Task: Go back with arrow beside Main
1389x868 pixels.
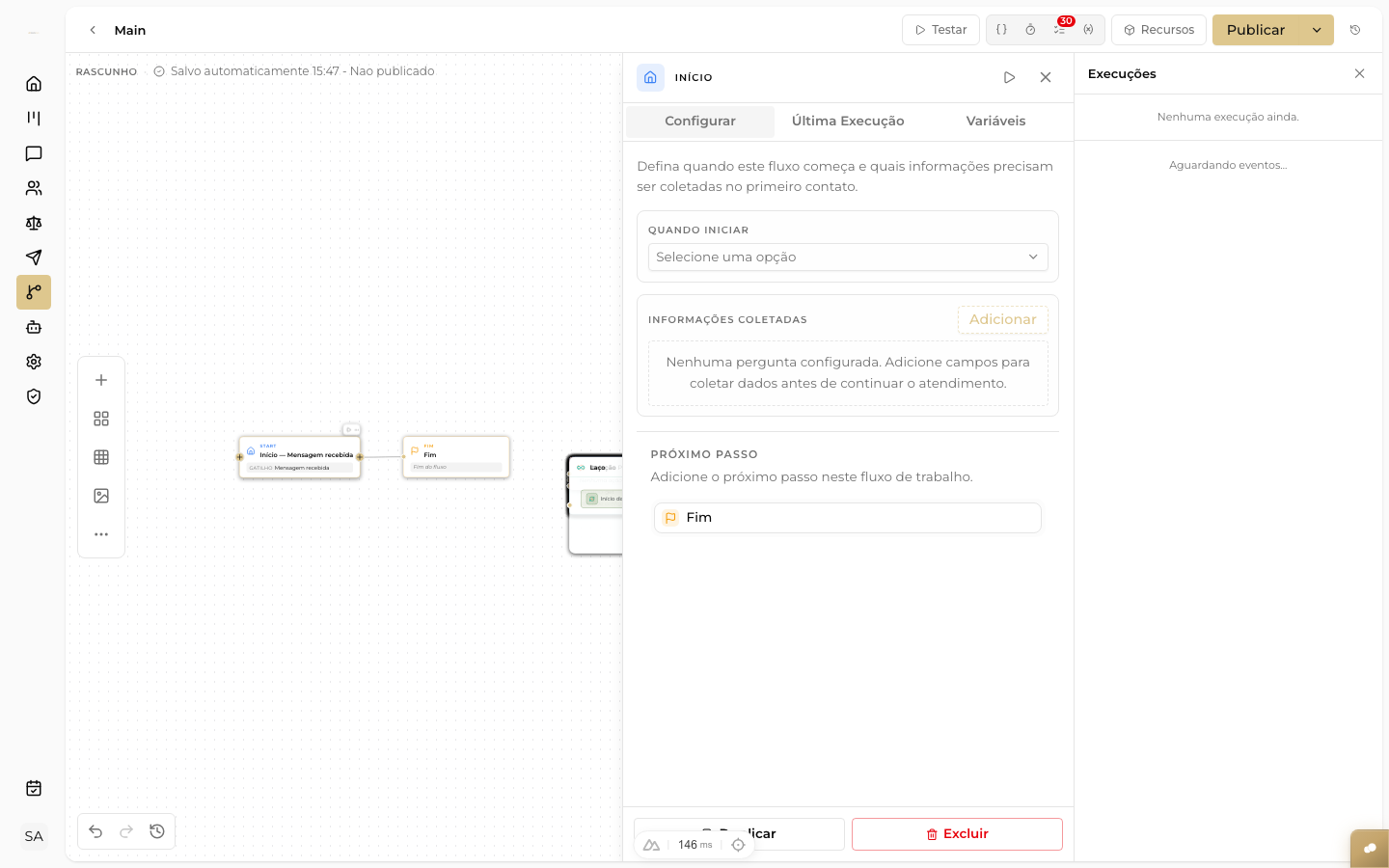Action: pyautogui.click(x=93, y=30)
